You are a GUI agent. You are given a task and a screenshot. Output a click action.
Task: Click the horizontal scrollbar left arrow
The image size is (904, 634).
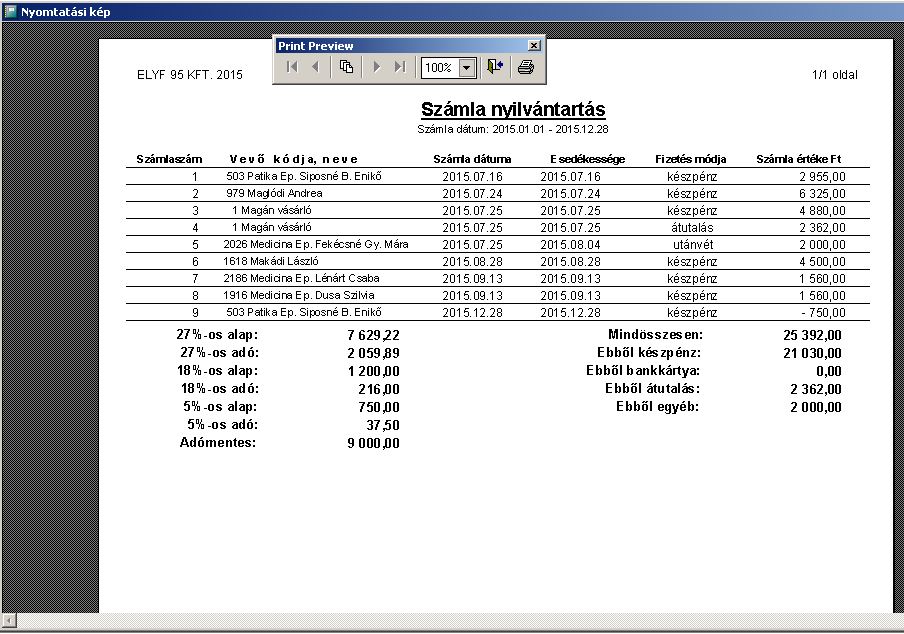tap(9, 620)
